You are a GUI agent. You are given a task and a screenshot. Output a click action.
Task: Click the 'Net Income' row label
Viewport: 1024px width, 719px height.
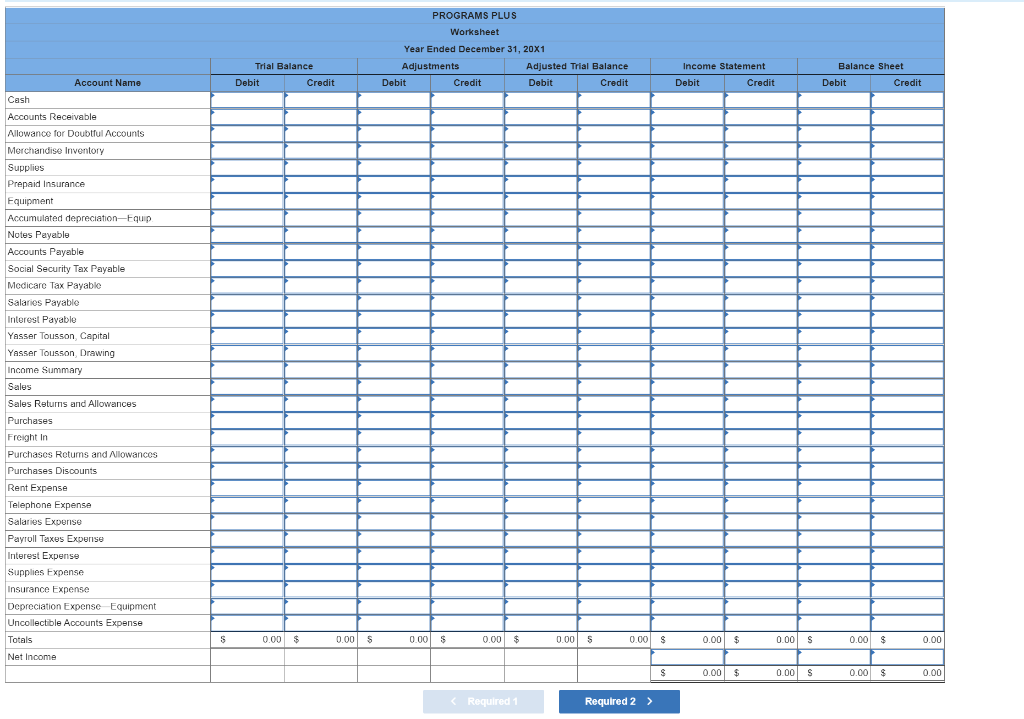(x=32, y=657)
